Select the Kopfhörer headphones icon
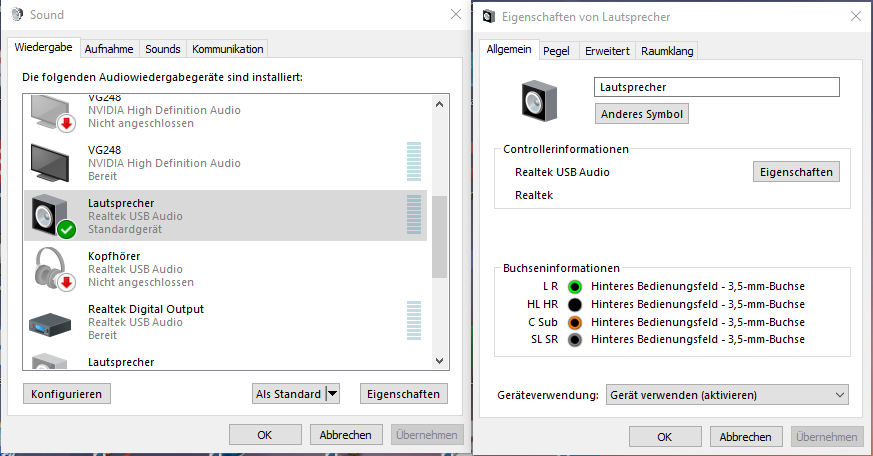873x456 pixels. coord(53,269)
